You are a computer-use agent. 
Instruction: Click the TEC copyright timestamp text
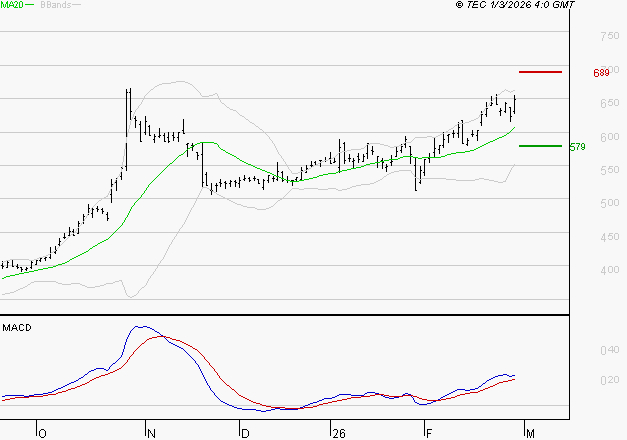(515, 5)
